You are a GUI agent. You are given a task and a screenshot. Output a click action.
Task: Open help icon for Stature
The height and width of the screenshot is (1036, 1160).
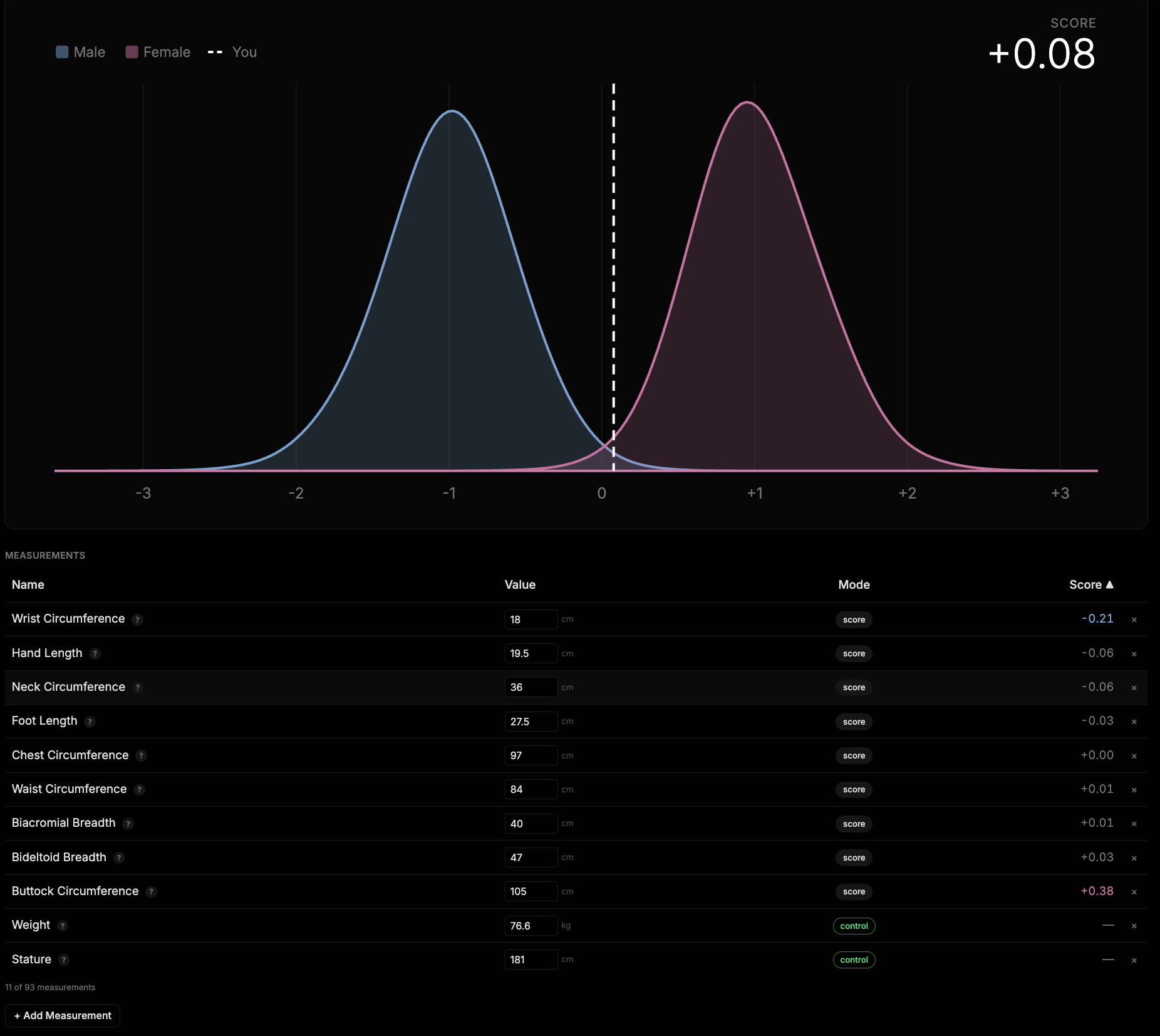64,960
